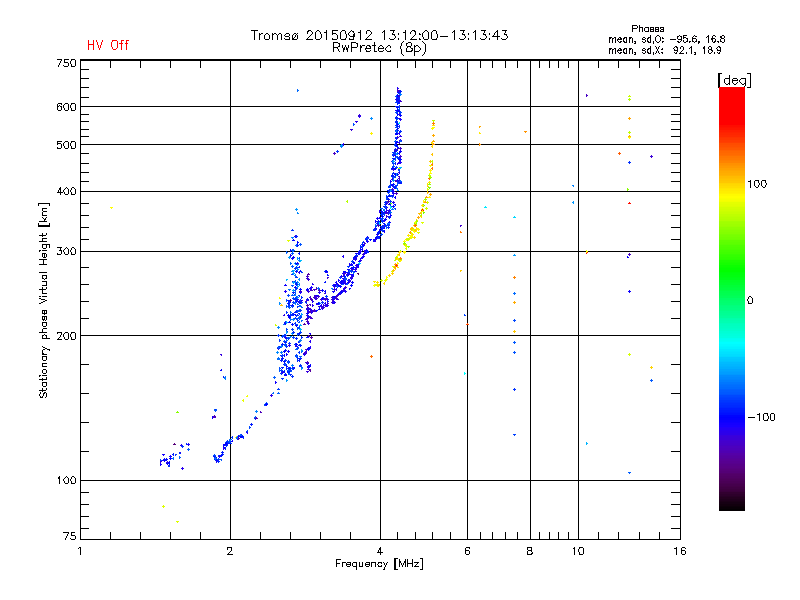Click the 'Phases' header text

[x=647, y=29]
